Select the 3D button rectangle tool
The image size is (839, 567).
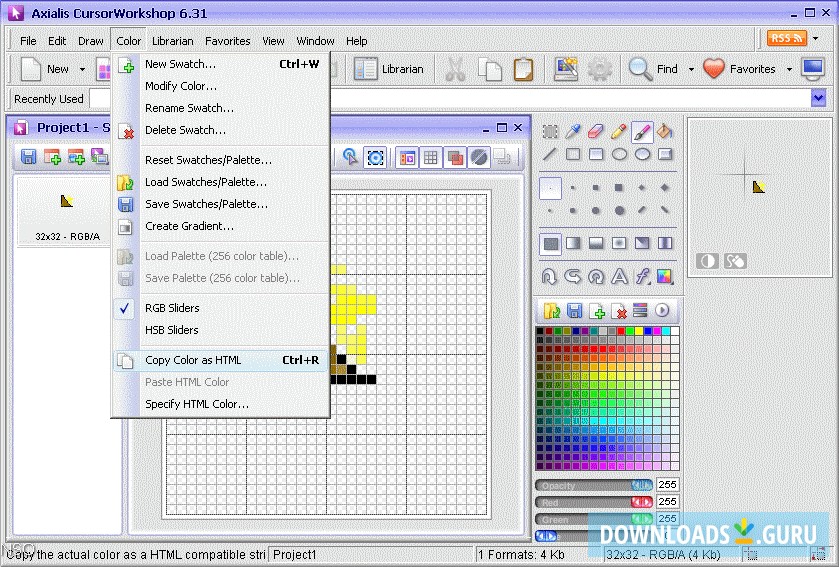(665, 155)
